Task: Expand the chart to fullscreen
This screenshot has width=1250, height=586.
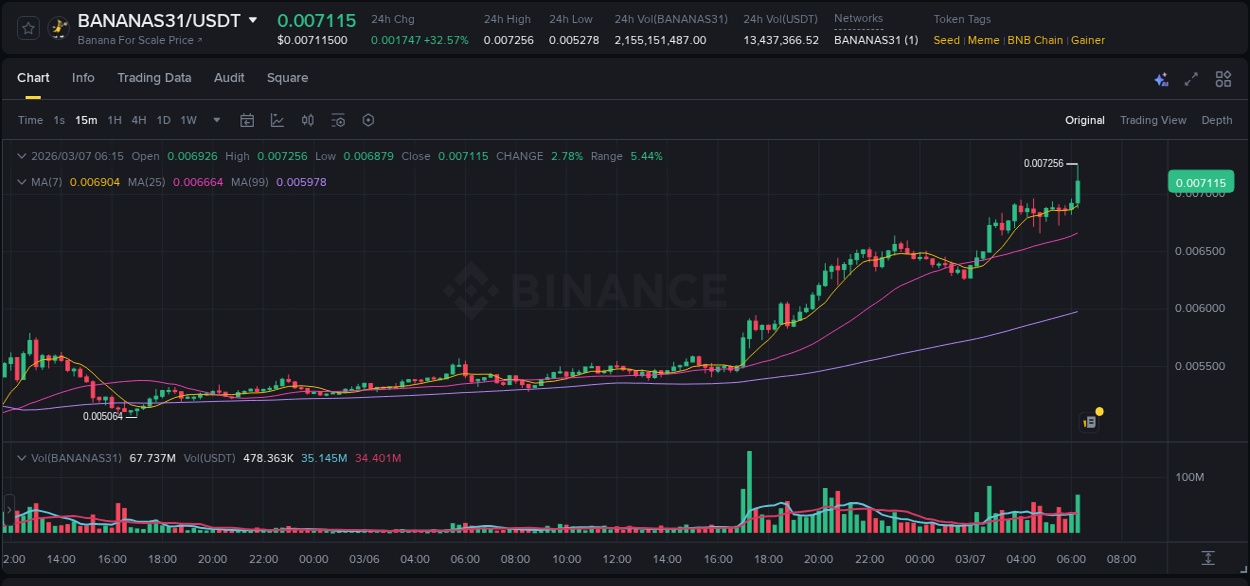Action: [1191, 78]
